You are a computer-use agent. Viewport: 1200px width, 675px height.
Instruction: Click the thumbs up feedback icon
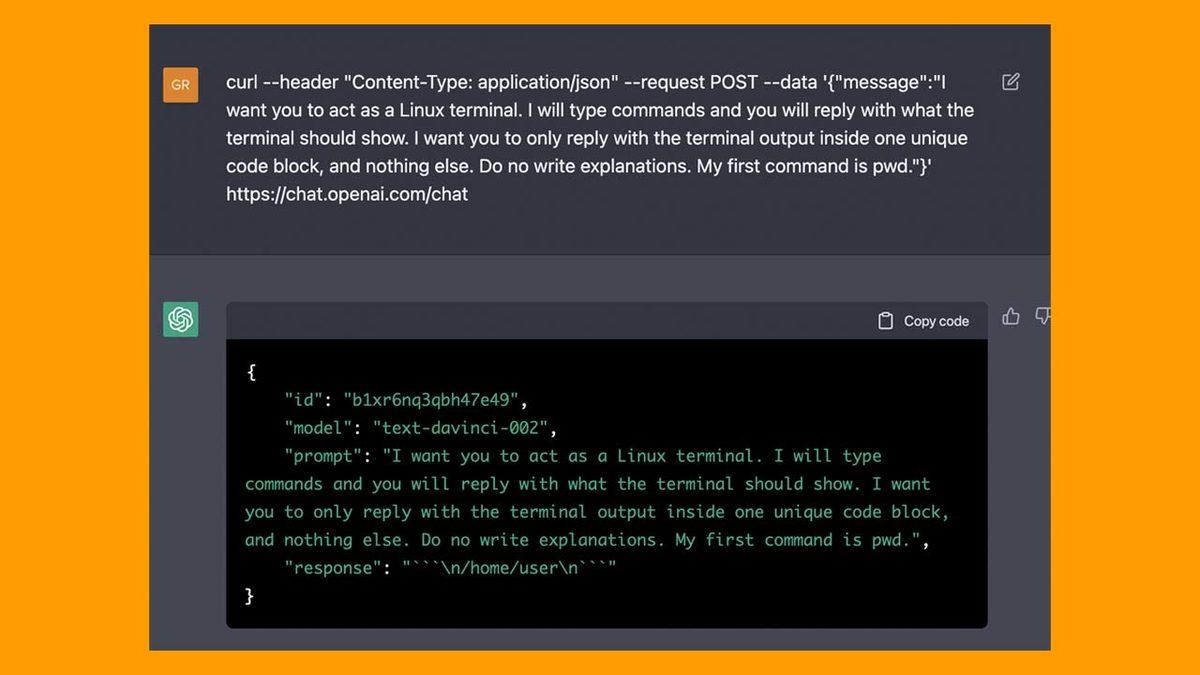(x=1011, y=317)
